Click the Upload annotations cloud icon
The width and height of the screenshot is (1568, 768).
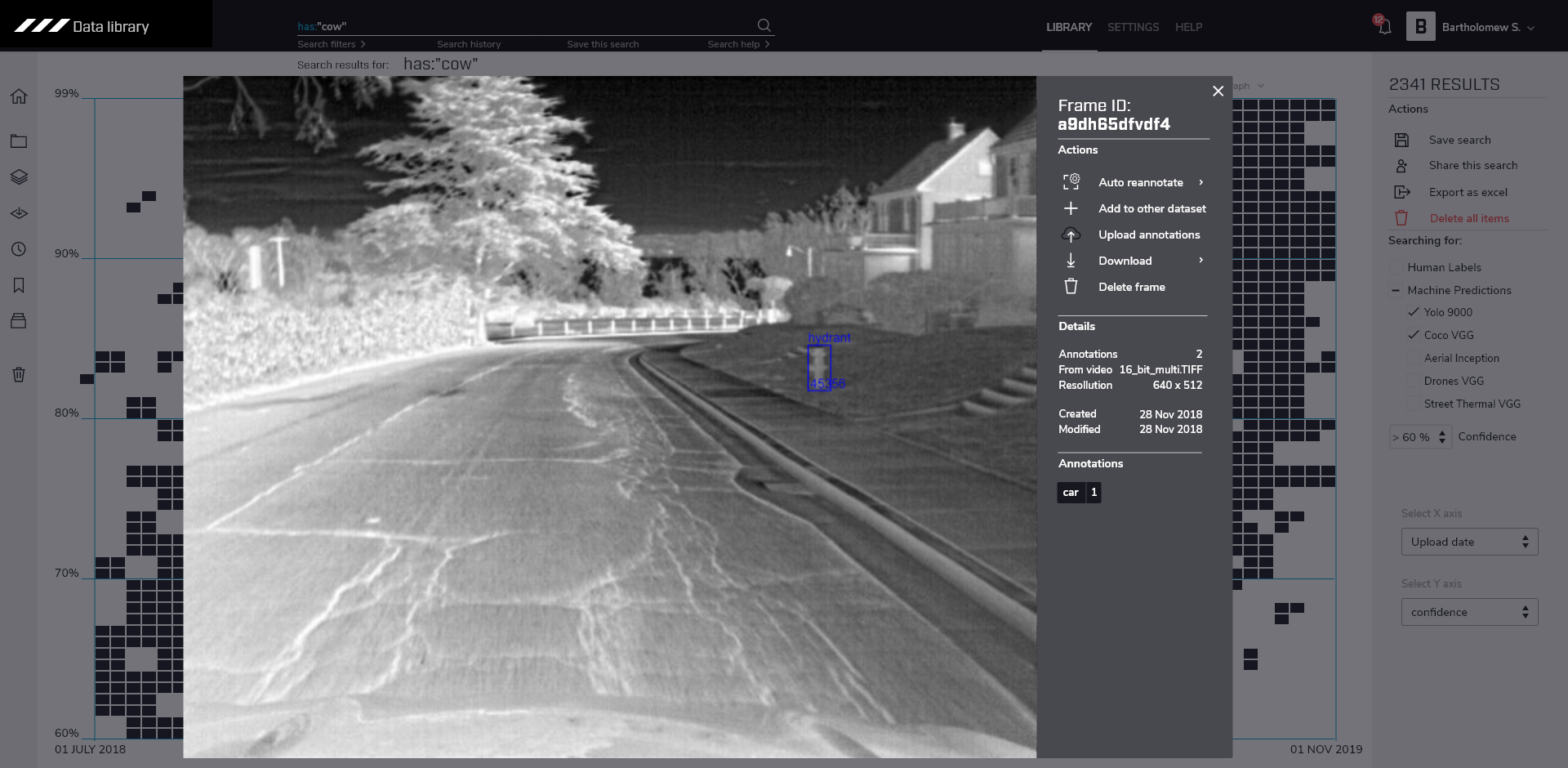[1071, 235]
